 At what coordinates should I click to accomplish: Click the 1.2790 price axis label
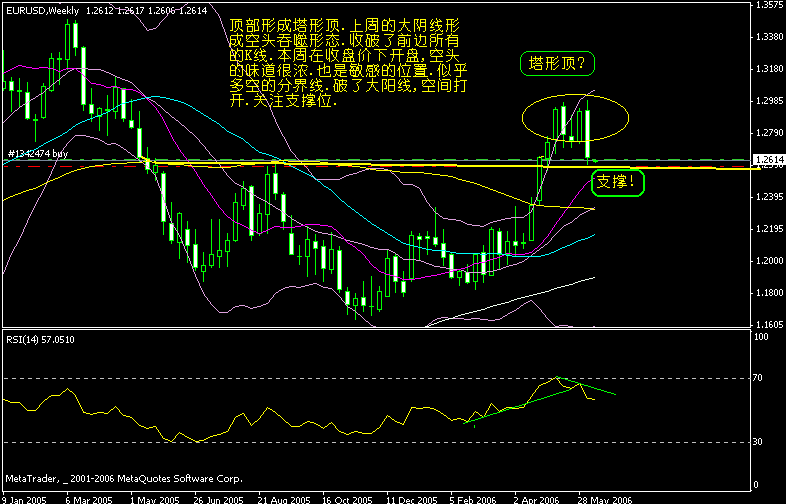click(769, 133)
